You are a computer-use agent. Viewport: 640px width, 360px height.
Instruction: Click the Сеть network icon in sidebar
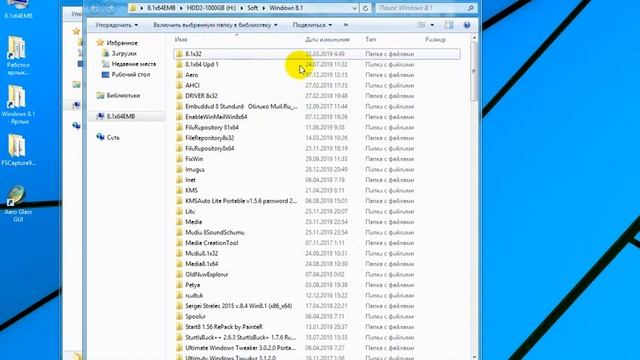tap(100, 137)
